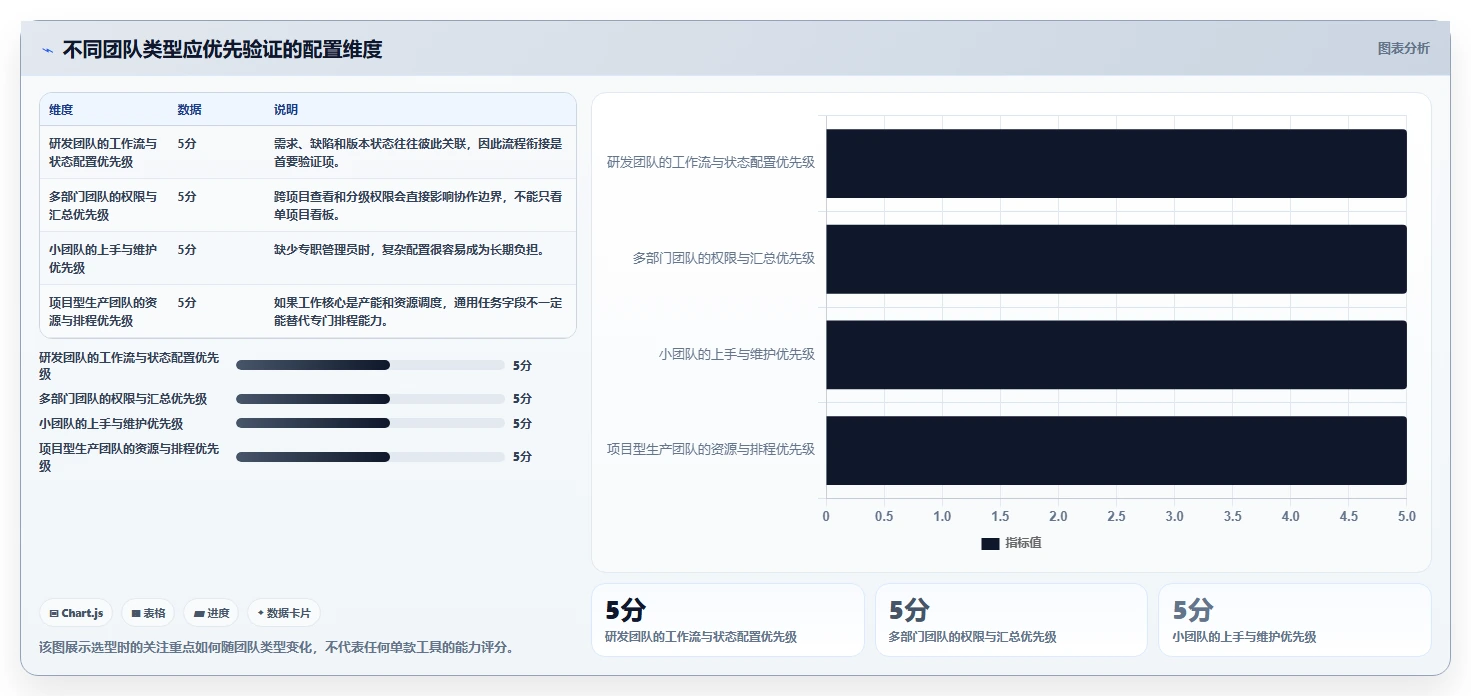Select table cell 研发团队的工作流与状态配置优先级
1471x696 pixels.
pyautogui.click(x=104, y=153)
